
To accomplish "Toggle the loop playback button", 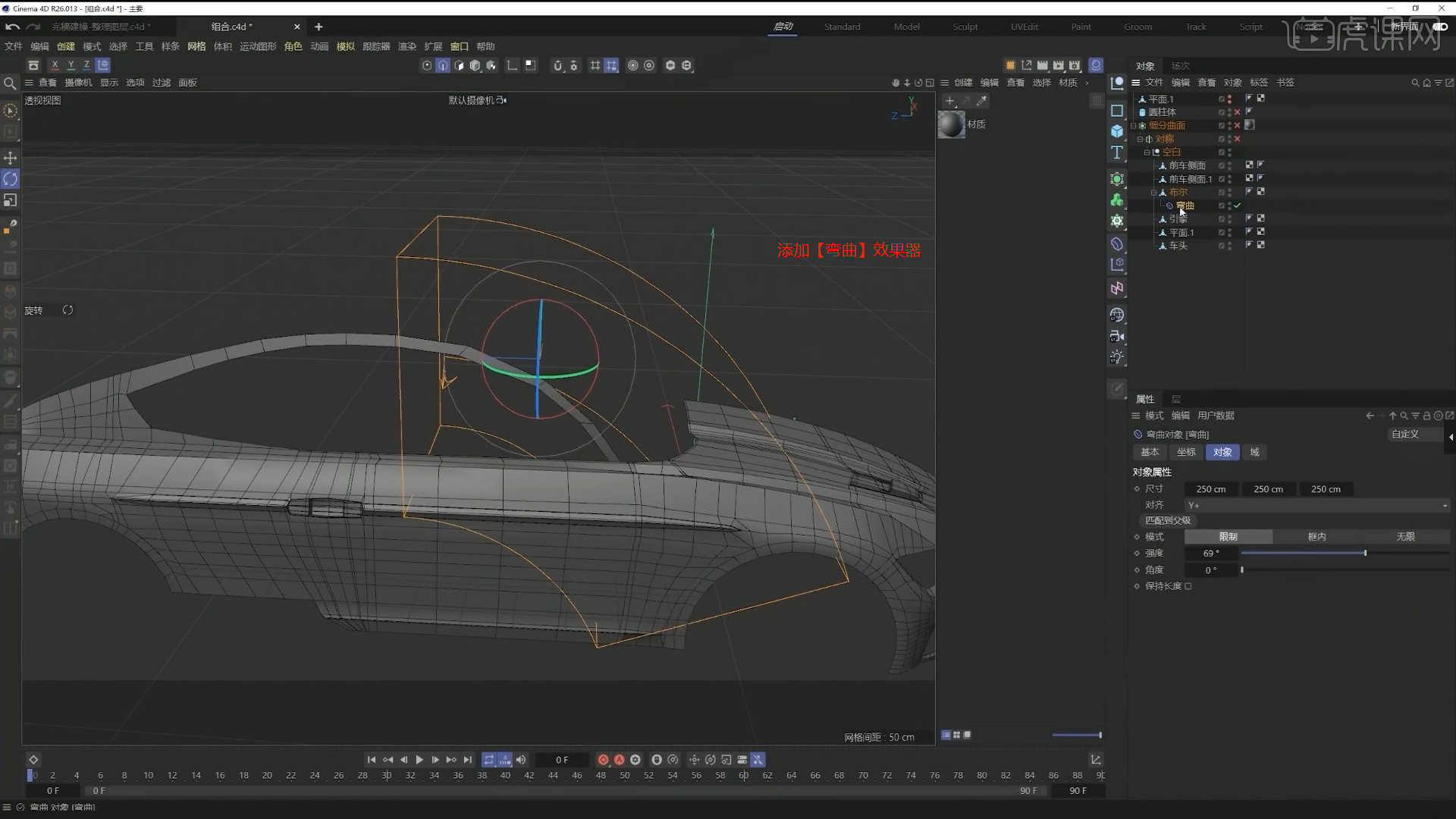I will 489,760.
